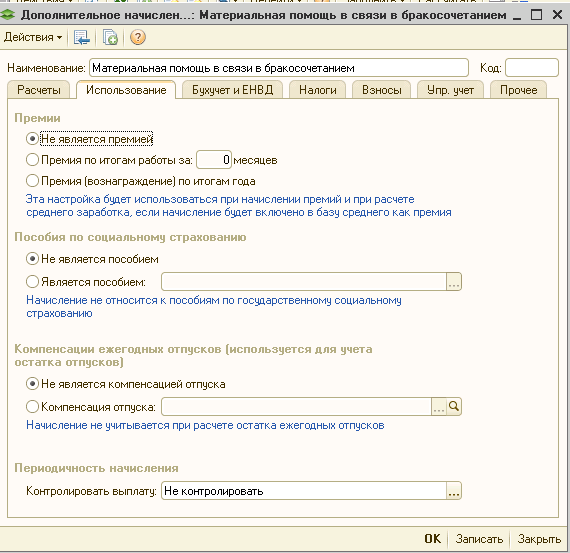Switch to the Расчеты tab
Screen dimensions: 570x553
[x=39, y=90]
